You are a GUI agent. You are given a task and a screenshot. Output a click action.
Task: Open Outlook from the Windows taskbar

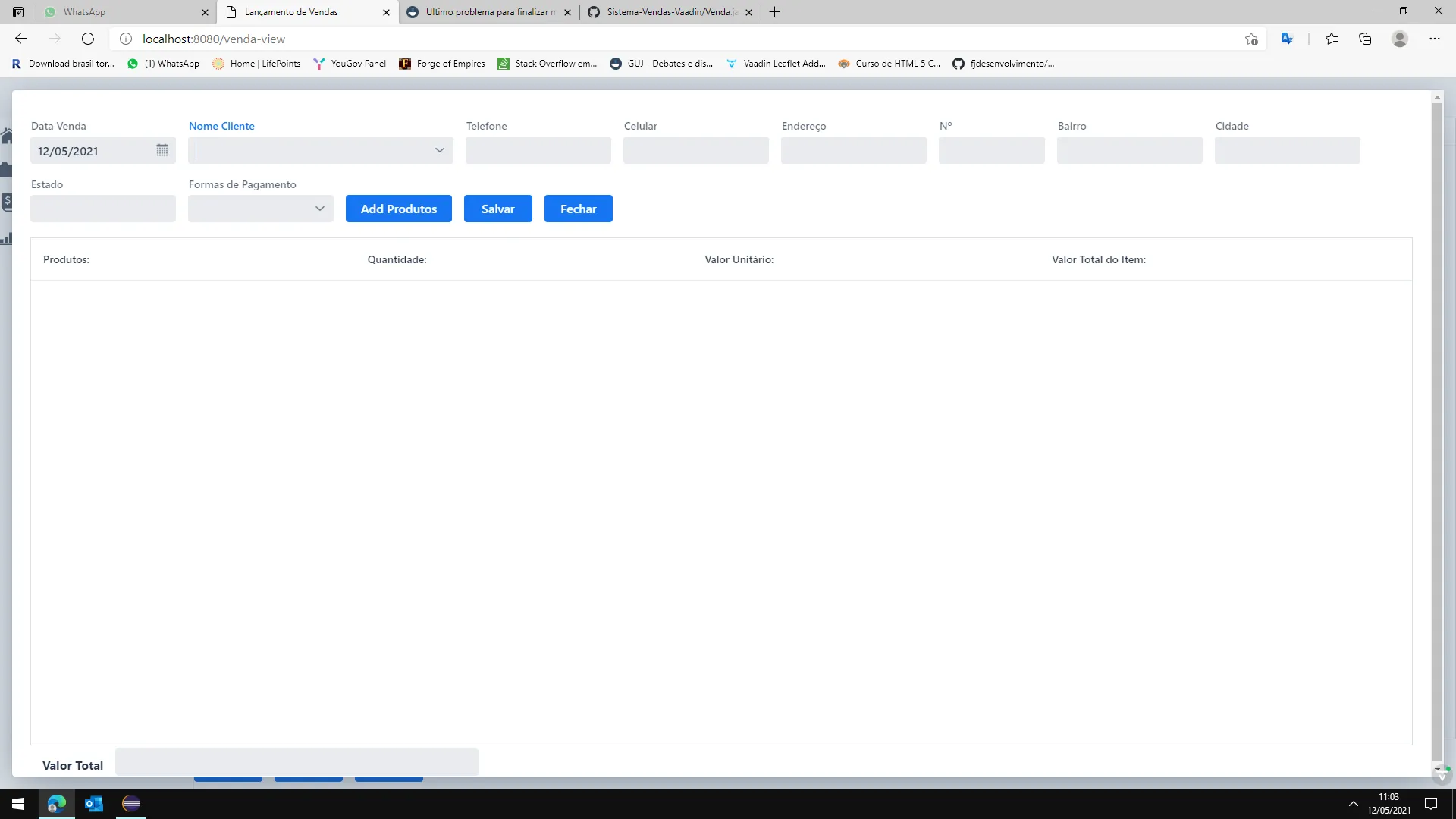pyautogui.click(x=94, y=804)
